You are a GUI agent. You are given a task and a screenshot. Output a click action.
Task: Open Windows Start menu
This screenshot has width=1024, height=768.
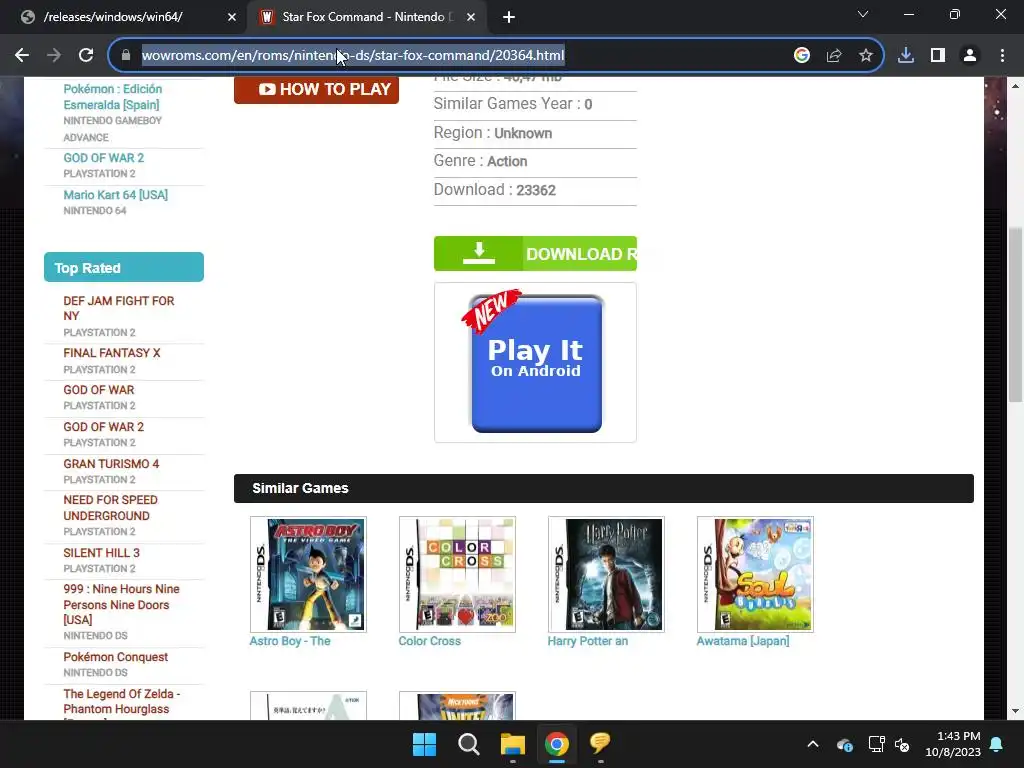(x=424, y=744)
